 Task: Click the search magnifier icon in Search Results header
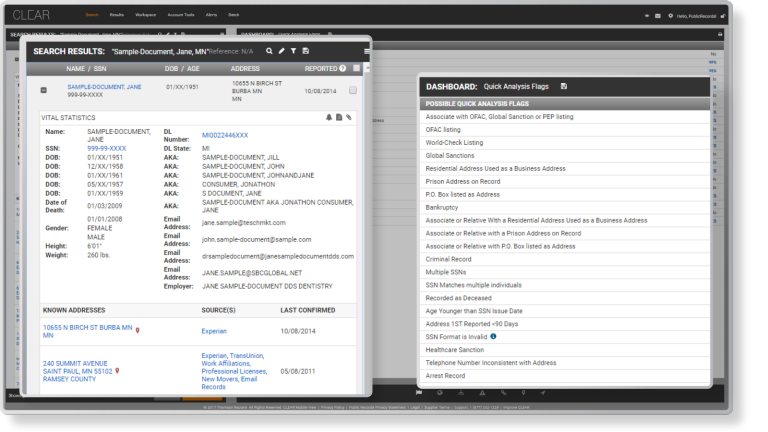[270, 50]
